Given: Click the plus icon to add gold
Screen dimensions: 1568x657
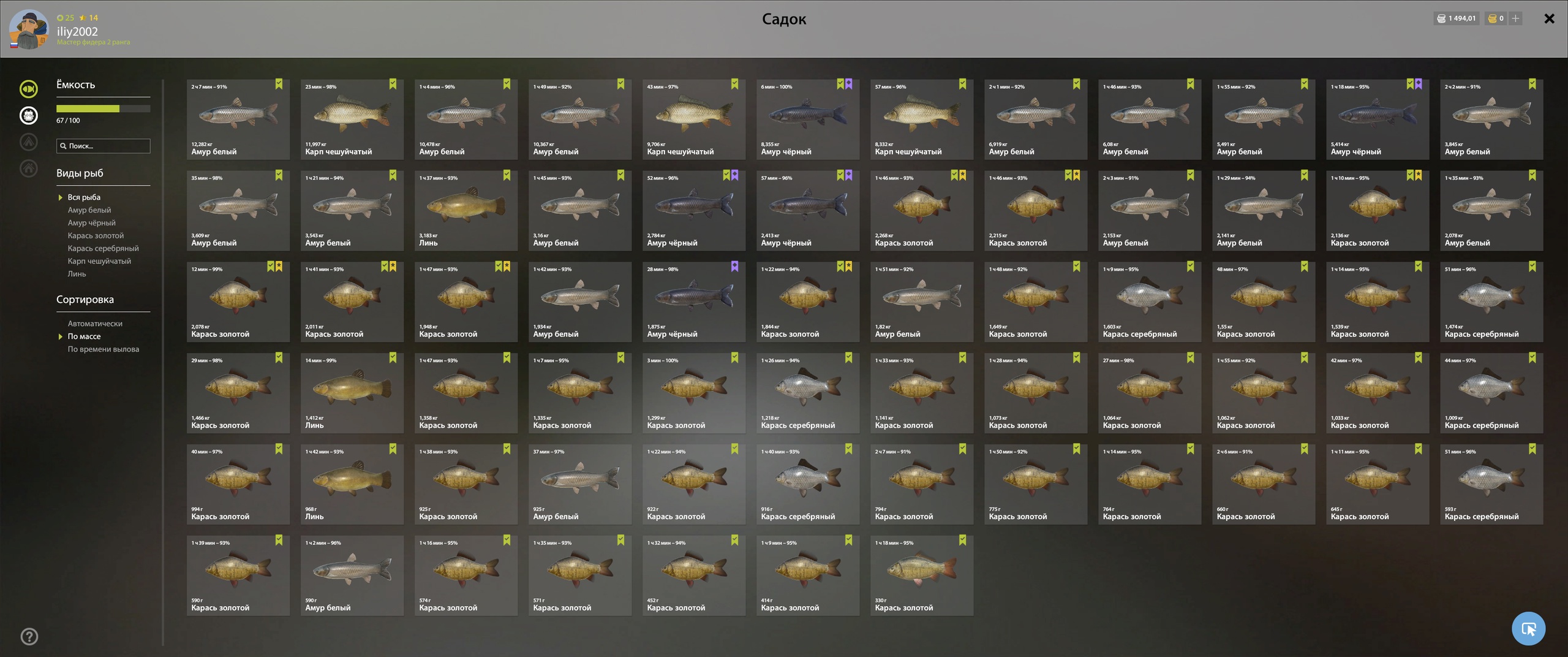Looking at the screenshot, I should [1515, 18].
